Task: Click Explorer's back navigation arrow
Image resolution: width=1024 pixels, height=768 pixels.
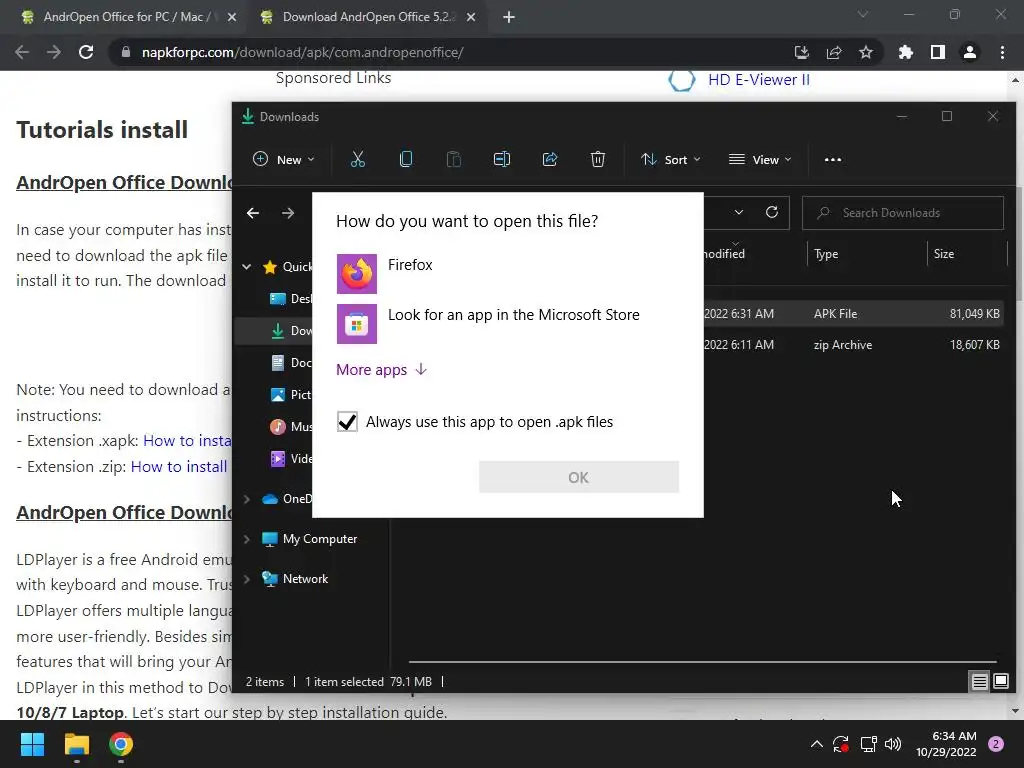Action: pyautogui.click(x=253, y=213)
